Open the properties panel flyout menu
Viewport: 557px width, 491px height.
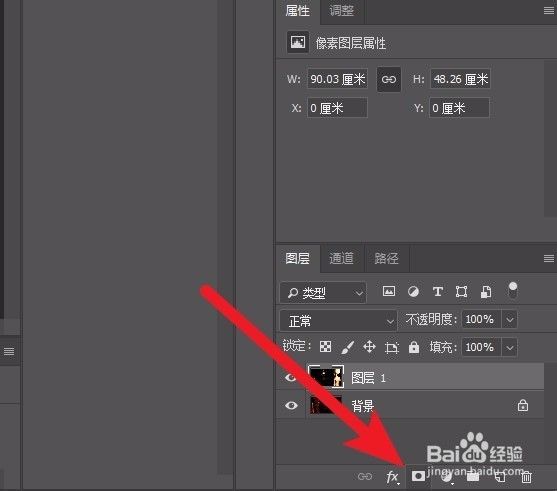(549, 11)
